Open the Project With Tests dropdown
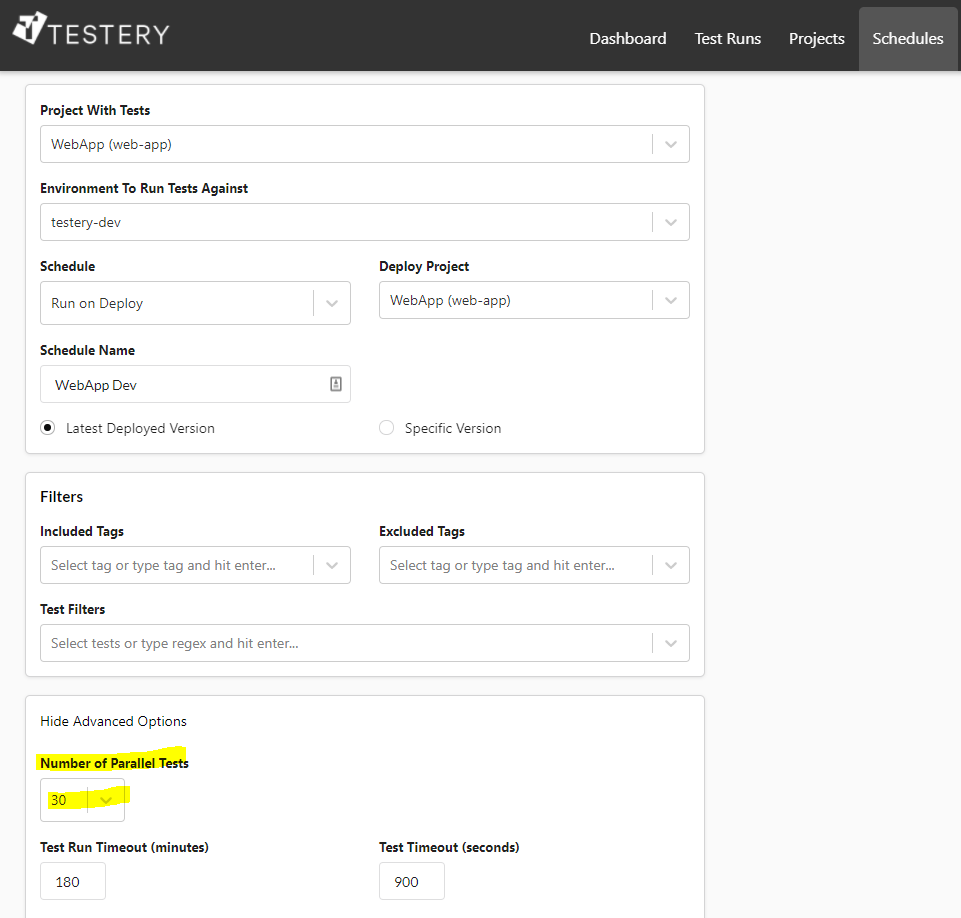 pos(670,144)
